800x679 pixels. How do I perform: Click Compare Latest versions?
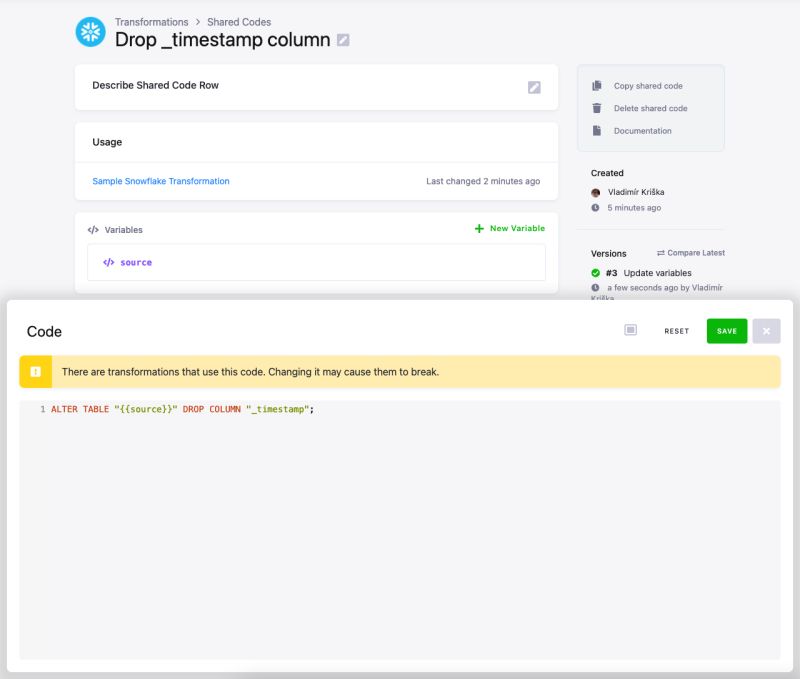pos(691,253)
